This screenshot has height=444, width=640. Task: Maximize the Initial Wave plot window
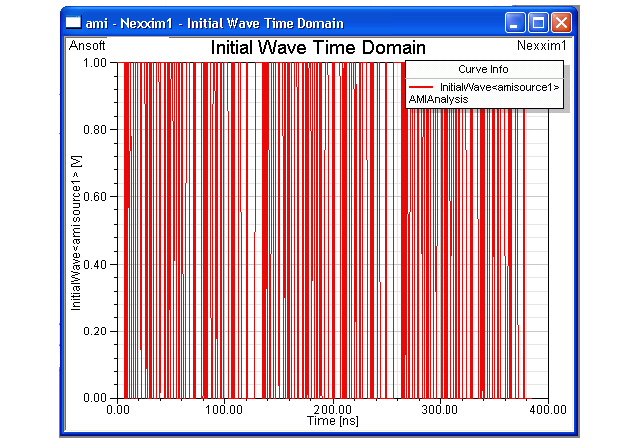tap(539, 22)
